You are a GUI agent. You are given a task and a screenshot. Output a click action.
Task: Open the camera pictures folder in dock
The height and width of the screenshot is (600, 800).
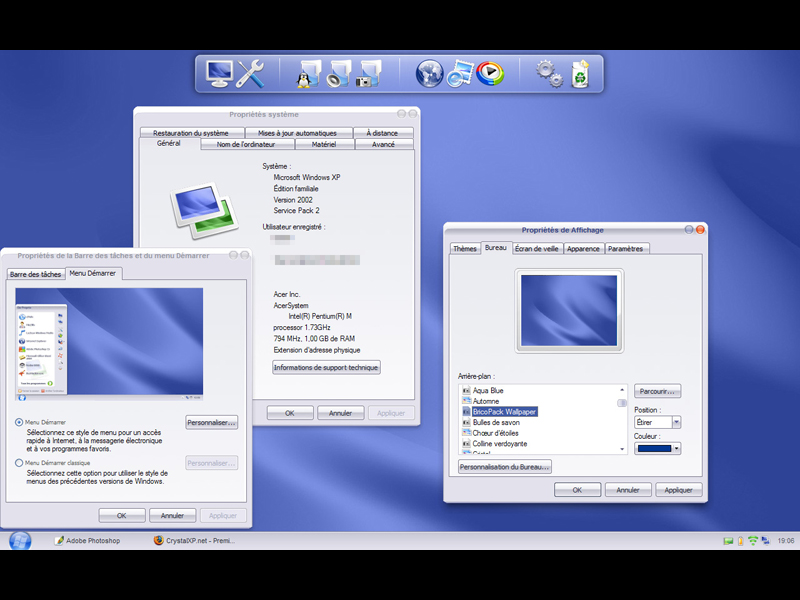(368, 74)
